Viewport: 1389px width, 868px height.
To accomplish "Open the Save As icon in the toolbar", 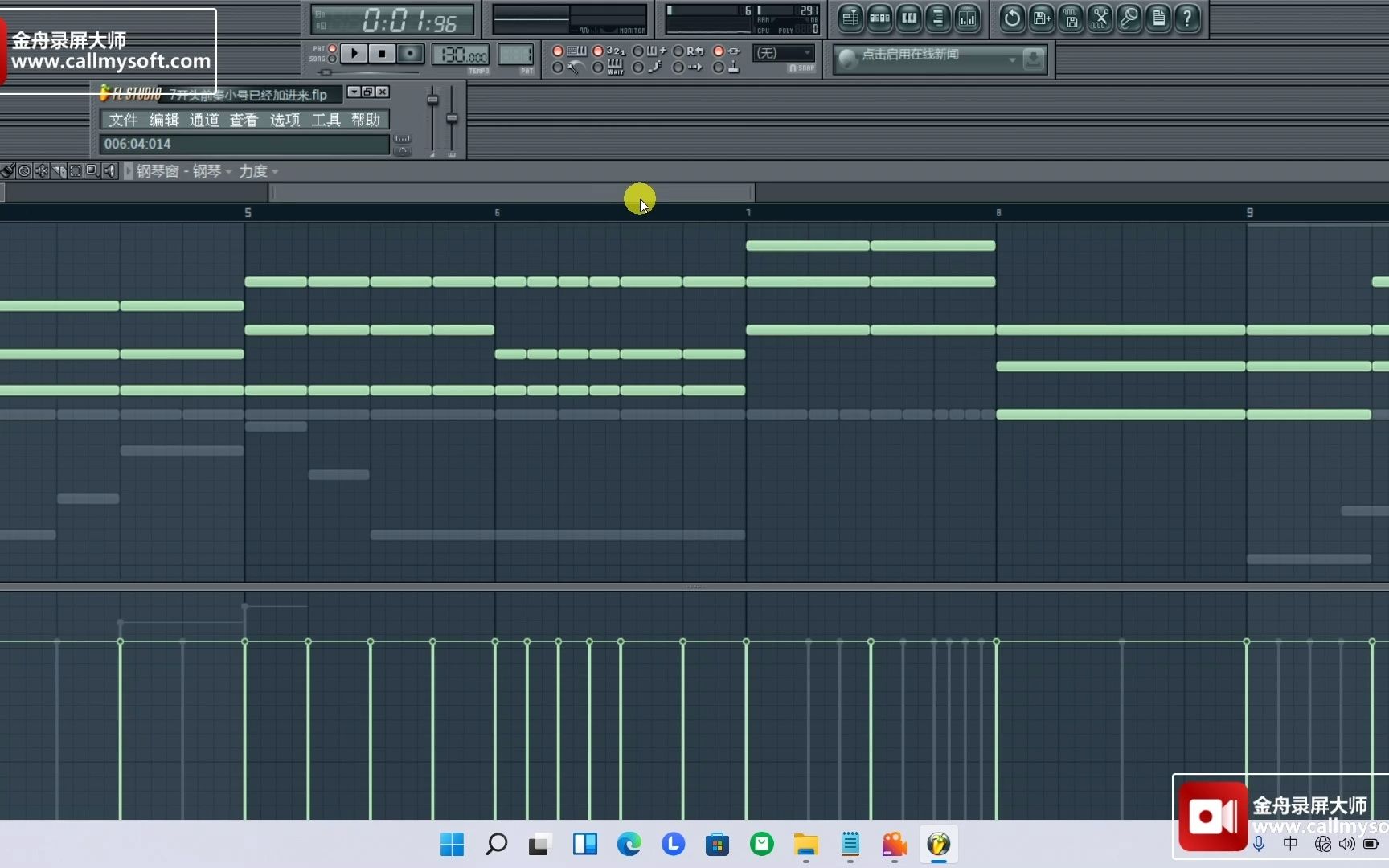I will pos(1040,18).
